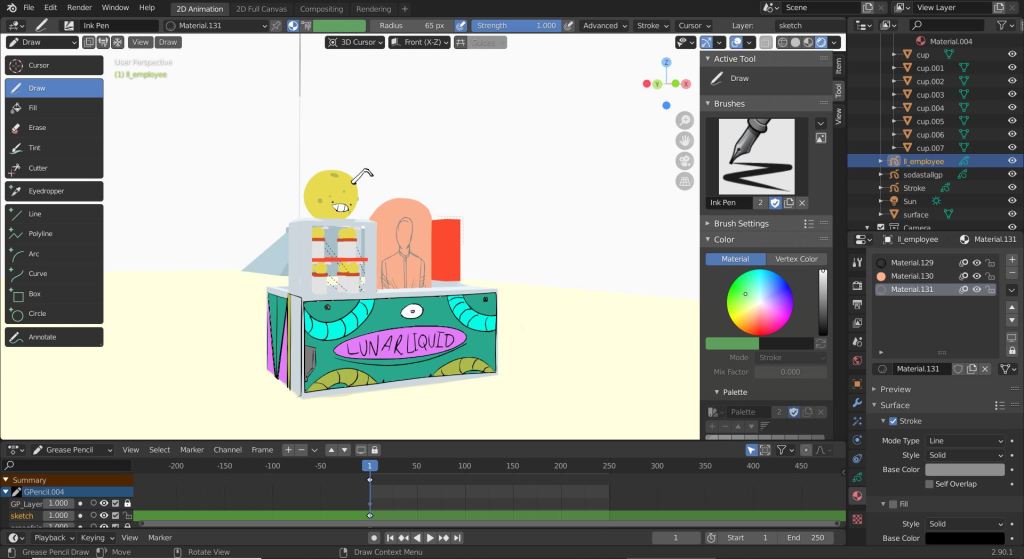Screen dimensions: 1024x559
Task: Collapse the Brush Settings panel
Action: (x=740, y=224)
